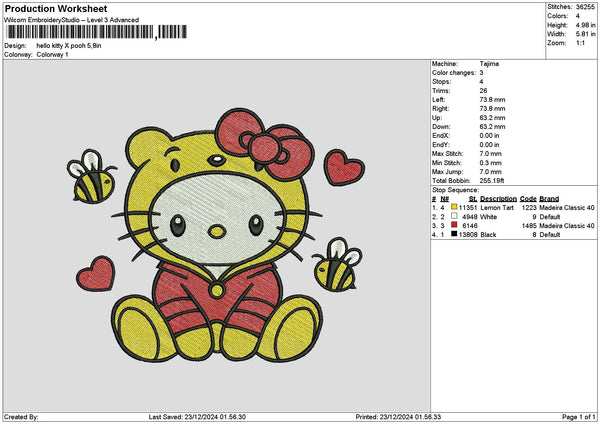Select the Stitches value "36255"
The height and width of the screenshot is (424, 600).
(585, 7)
